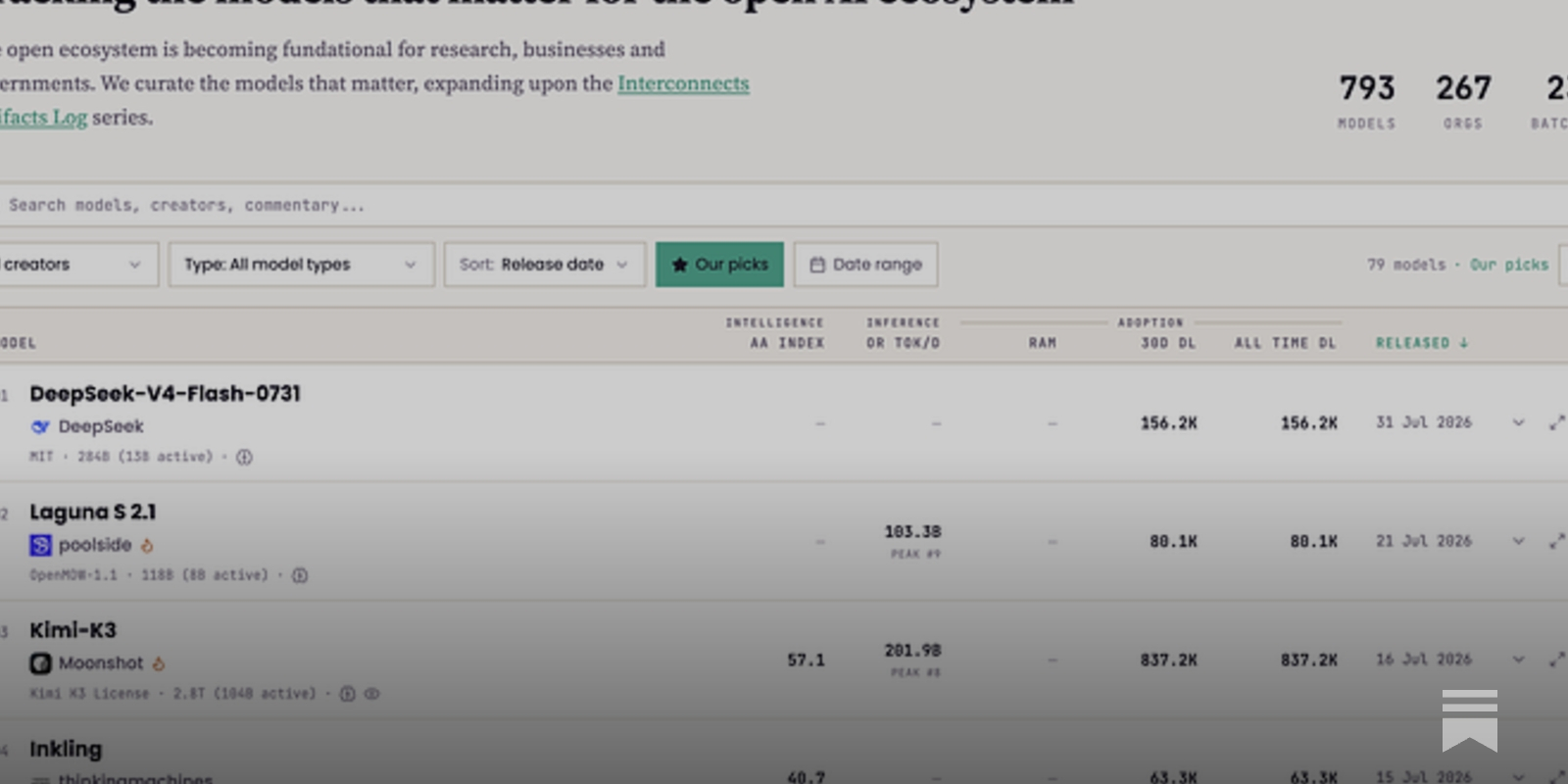1568x784 pixels.
Task: Click the 30D DL value in the DeepSeek-V4-Flash-0731 row
Action: [x=1168, y=423]
